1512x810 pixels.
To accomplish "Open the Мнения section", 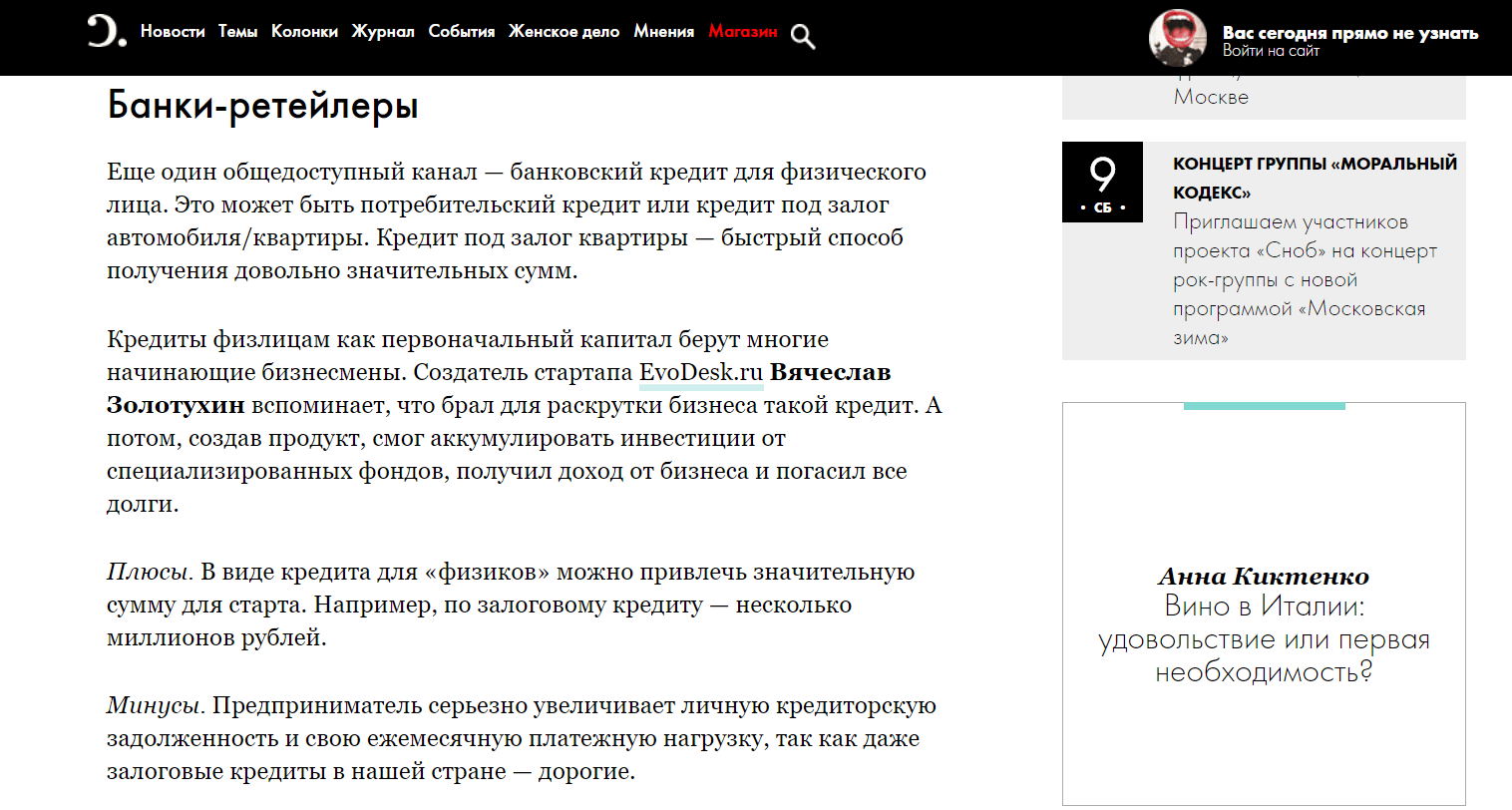I will (x=663, y=32).
